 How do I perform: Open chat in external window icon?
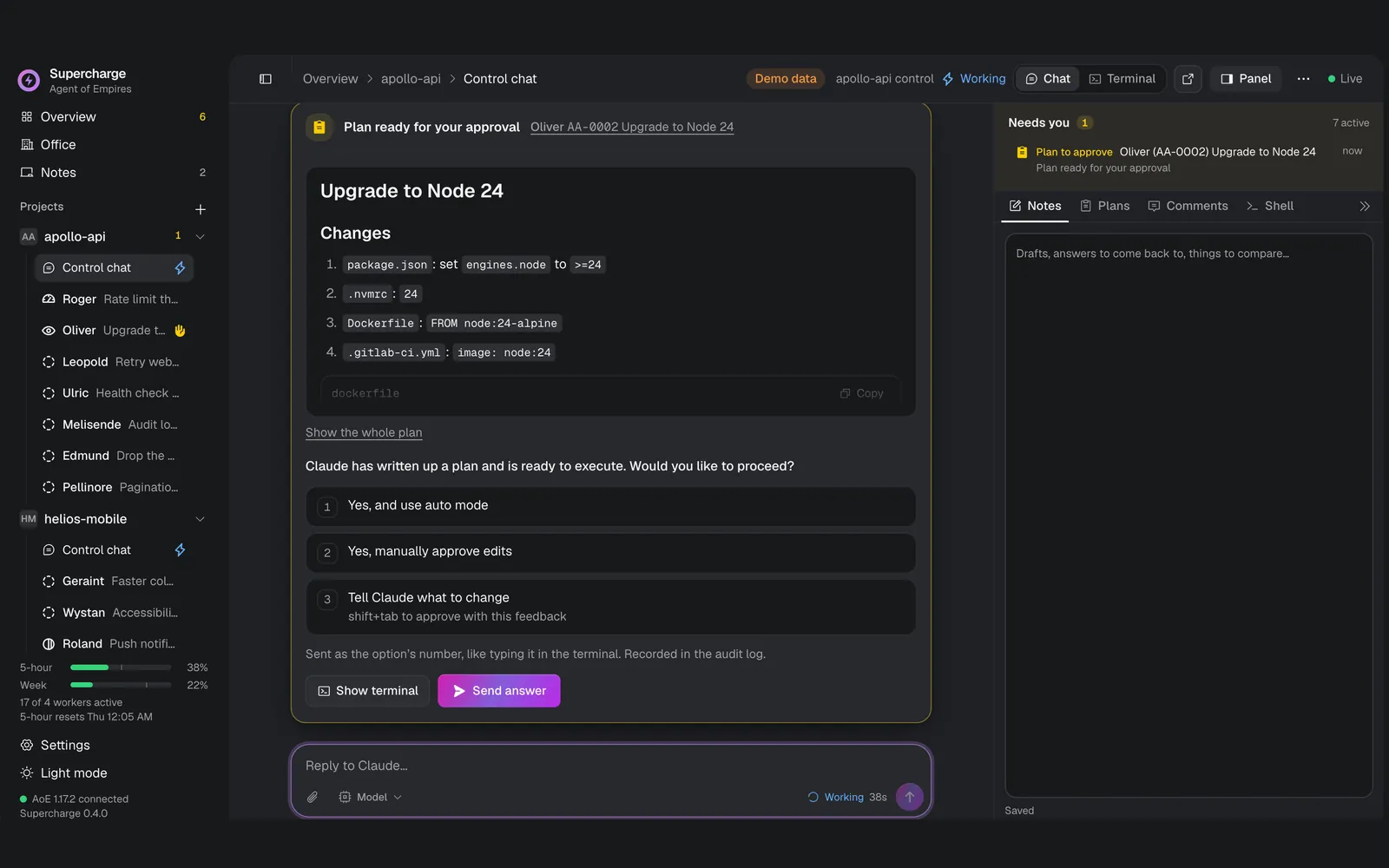click(1188, 79)
